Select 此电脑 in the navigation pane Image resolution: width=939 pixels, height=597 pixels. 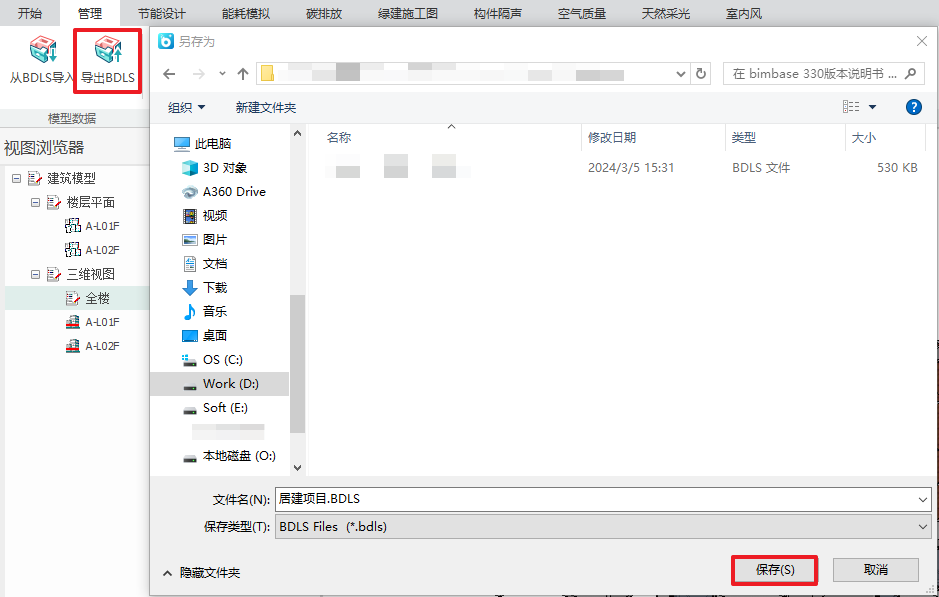point(202,144)
